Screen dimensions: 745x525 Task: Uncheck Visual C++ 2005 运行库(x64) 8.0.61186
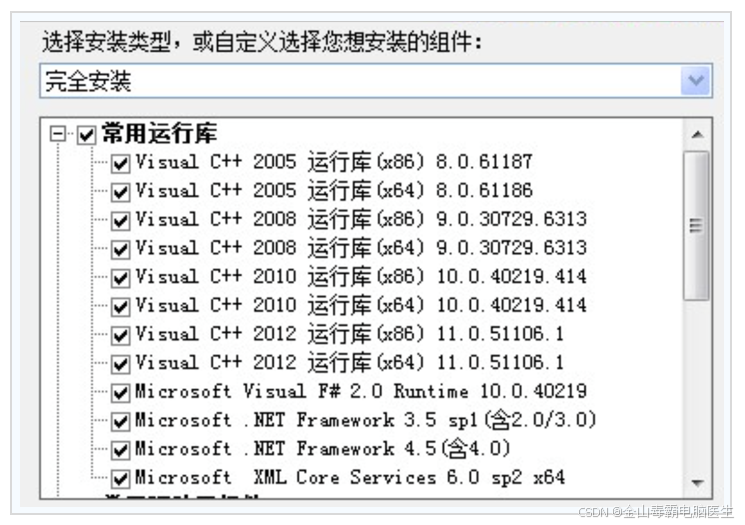pos(120,192)
